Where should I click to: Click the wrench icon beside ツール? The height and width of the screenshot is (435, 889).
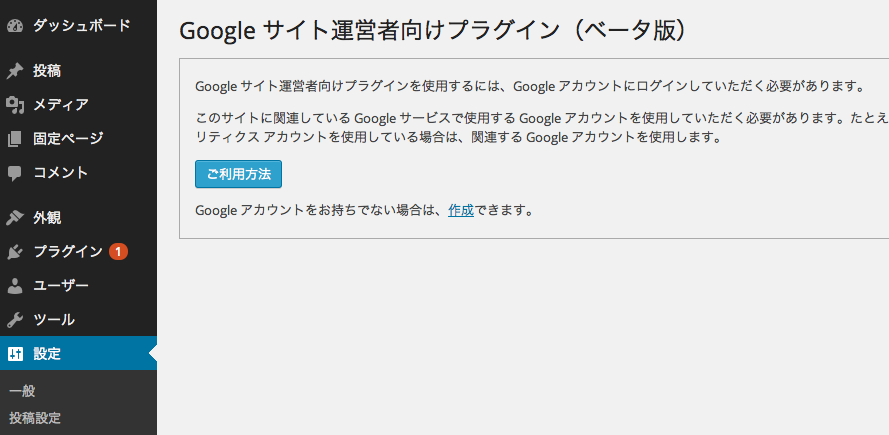[x=15, y=320]
